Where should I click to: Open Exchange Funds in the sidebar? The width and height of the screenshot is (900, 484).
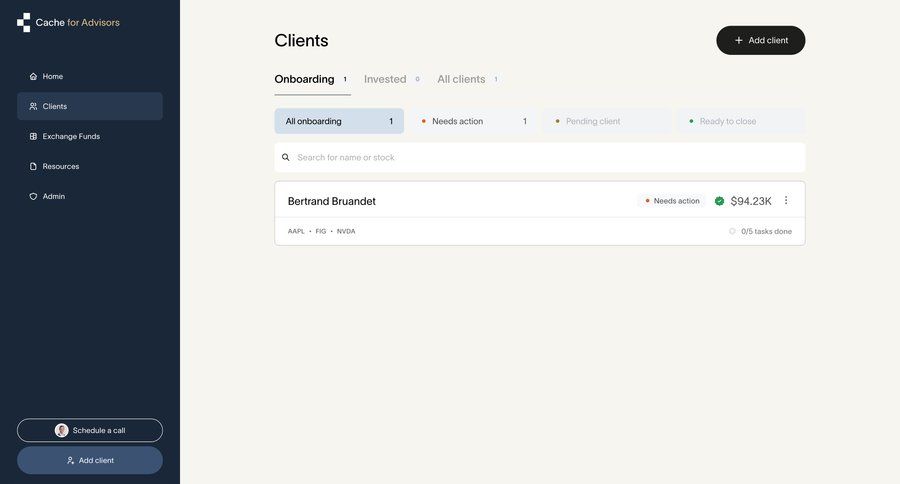(x=90, y=136)
